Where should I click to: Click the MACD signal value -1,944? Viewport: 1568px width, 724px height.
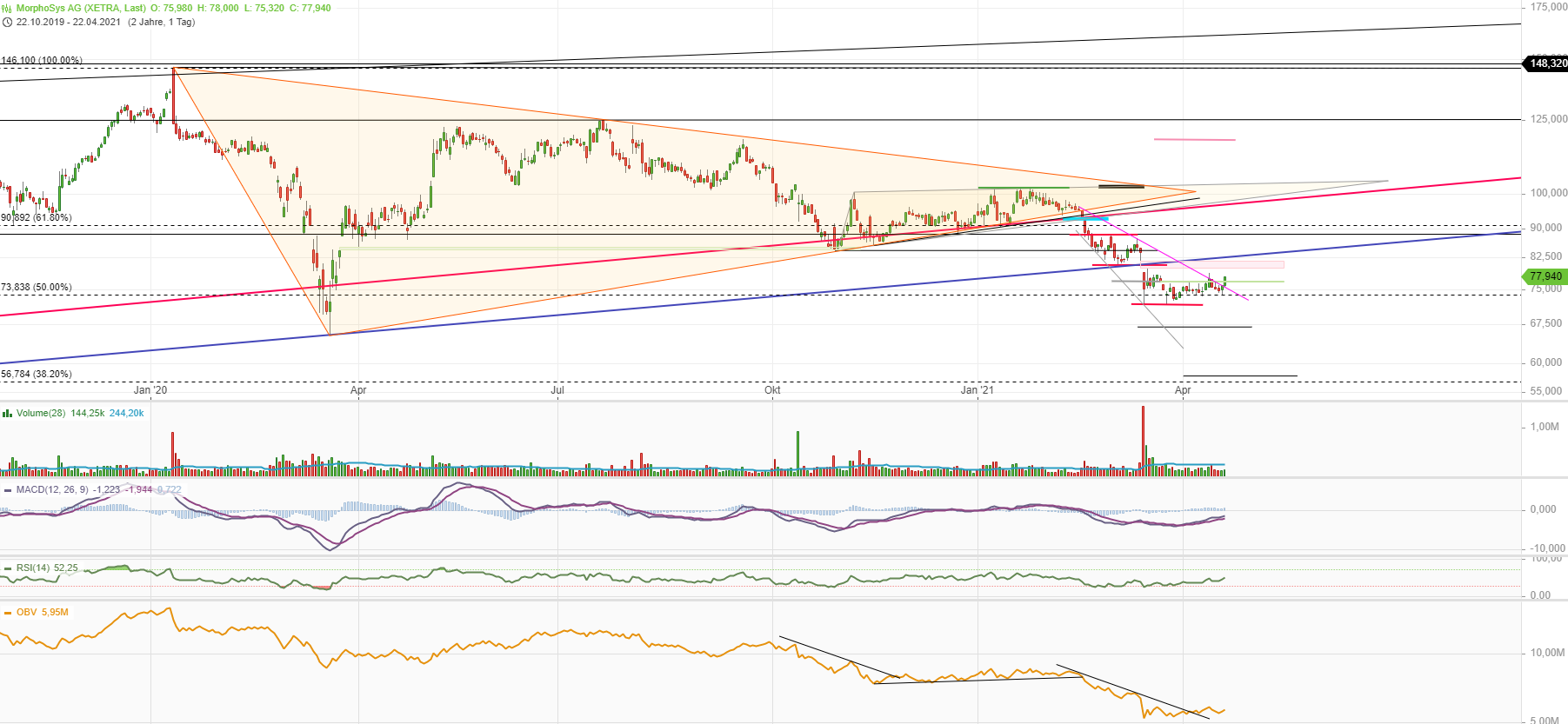pos(139,489)
